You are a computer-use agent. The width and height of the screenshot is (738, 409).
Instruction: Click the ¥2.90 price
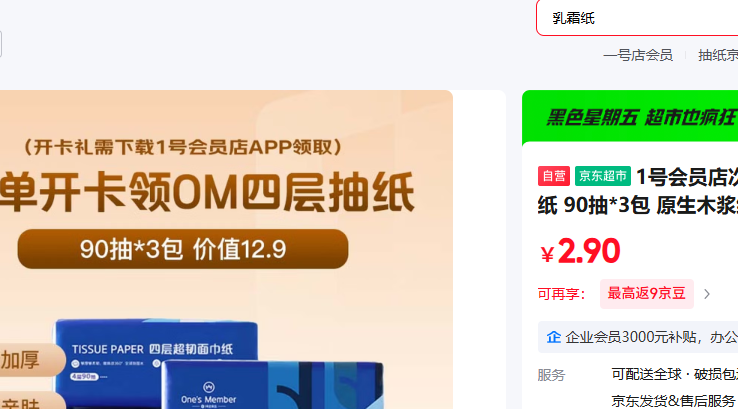pos(580,251)
